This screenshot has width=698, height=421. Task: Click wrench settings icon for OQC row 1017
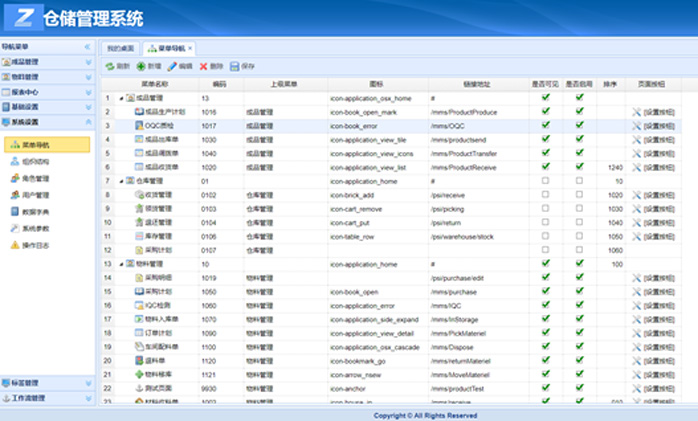coord(637,126)
